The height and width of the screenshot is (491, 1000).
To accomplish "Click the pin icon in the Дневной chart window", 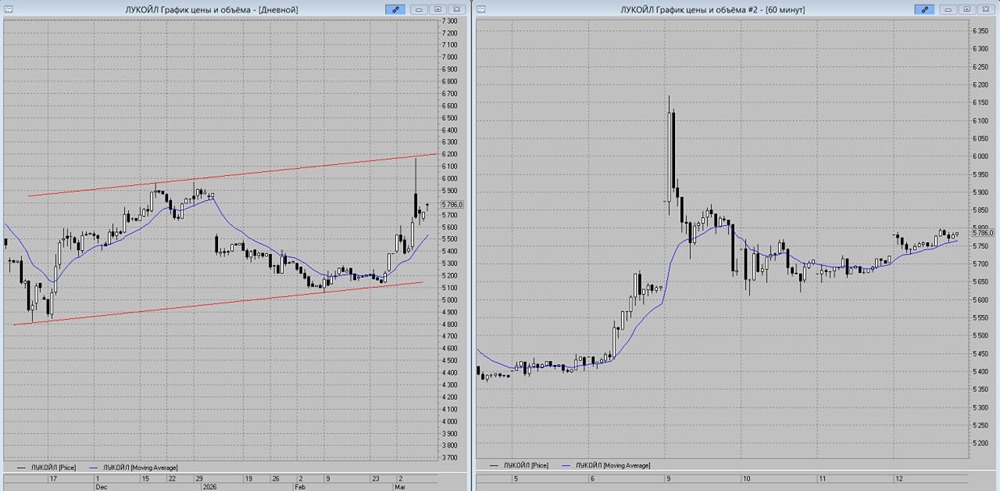I will pos(394,10).
